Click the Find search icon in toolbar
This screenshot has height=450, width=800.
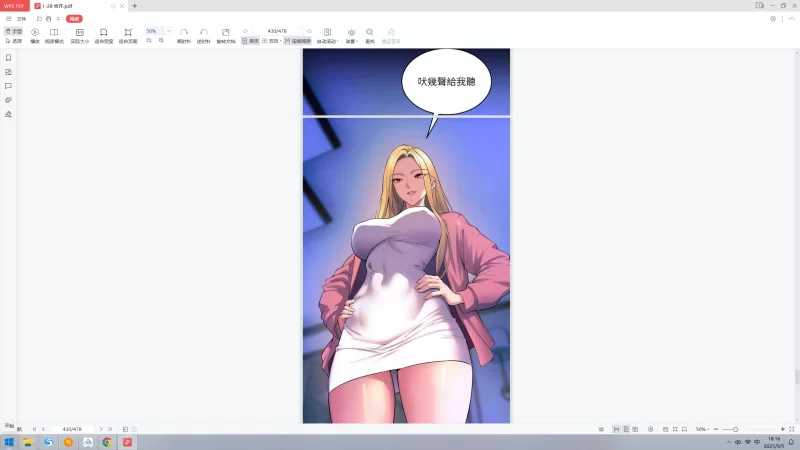(x=370, y=33)
